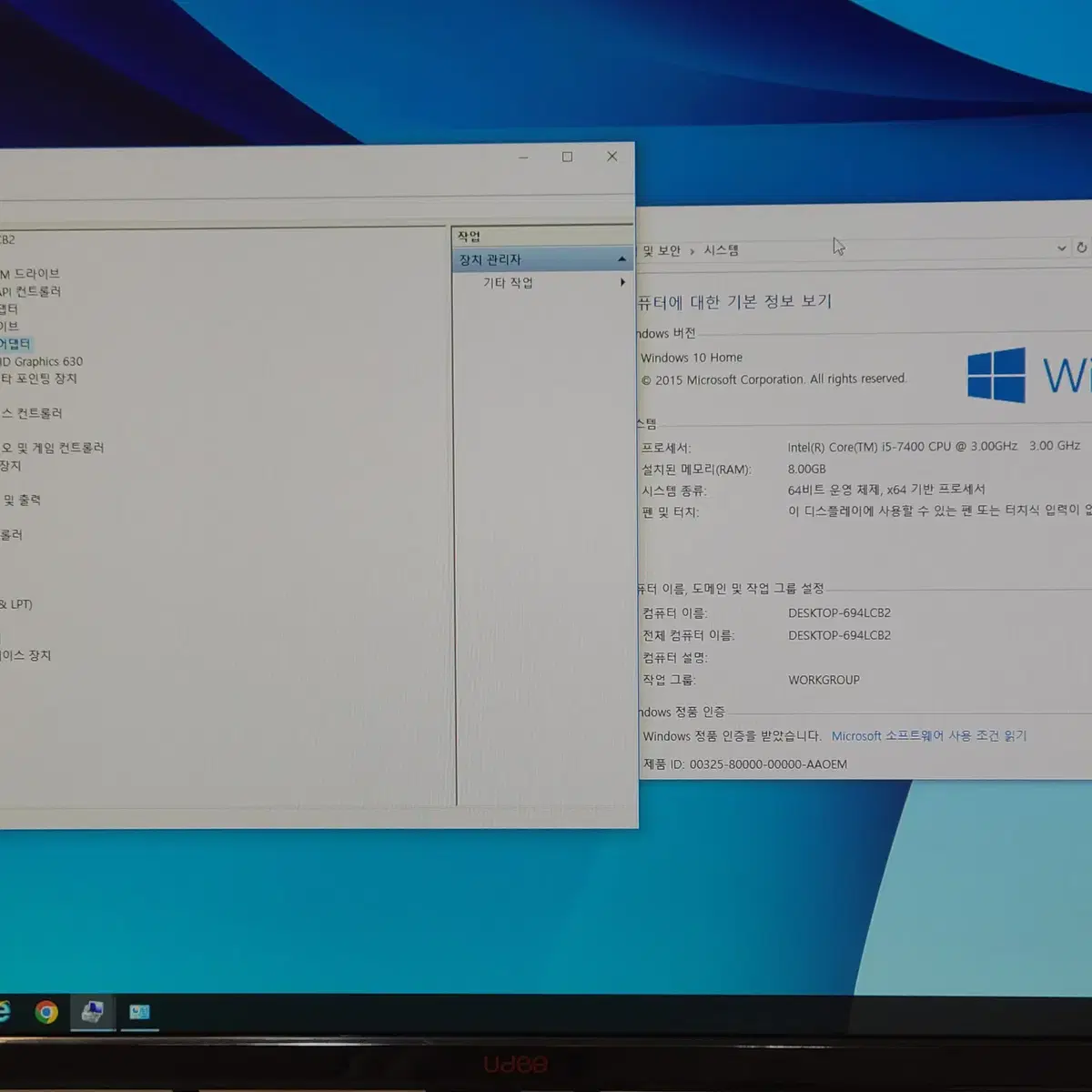
Task: Click the 설치된 메모리(RAM): label
Action: coord(697,470)
